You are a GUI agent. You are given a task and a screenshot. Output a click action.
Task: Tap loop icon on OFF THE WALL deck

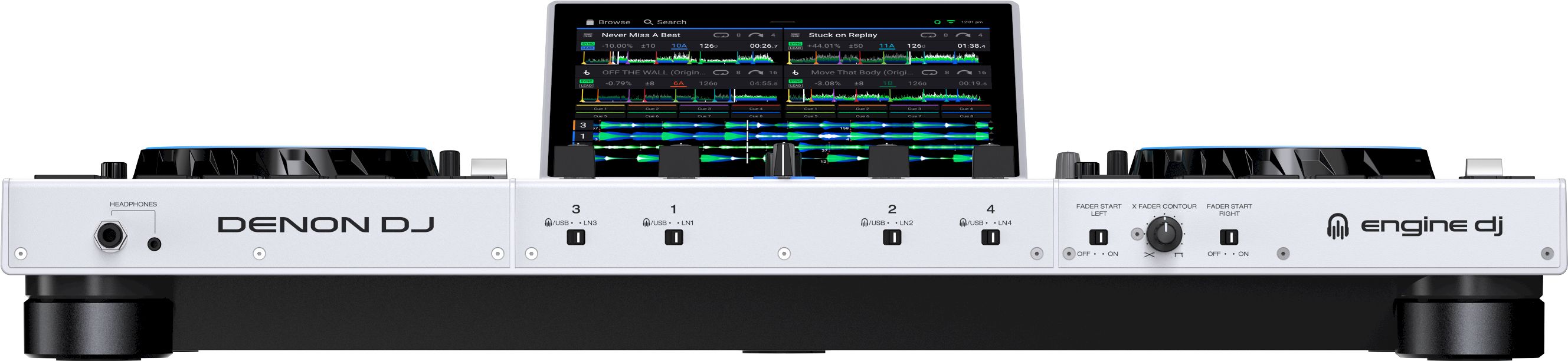tap(721, 72)
